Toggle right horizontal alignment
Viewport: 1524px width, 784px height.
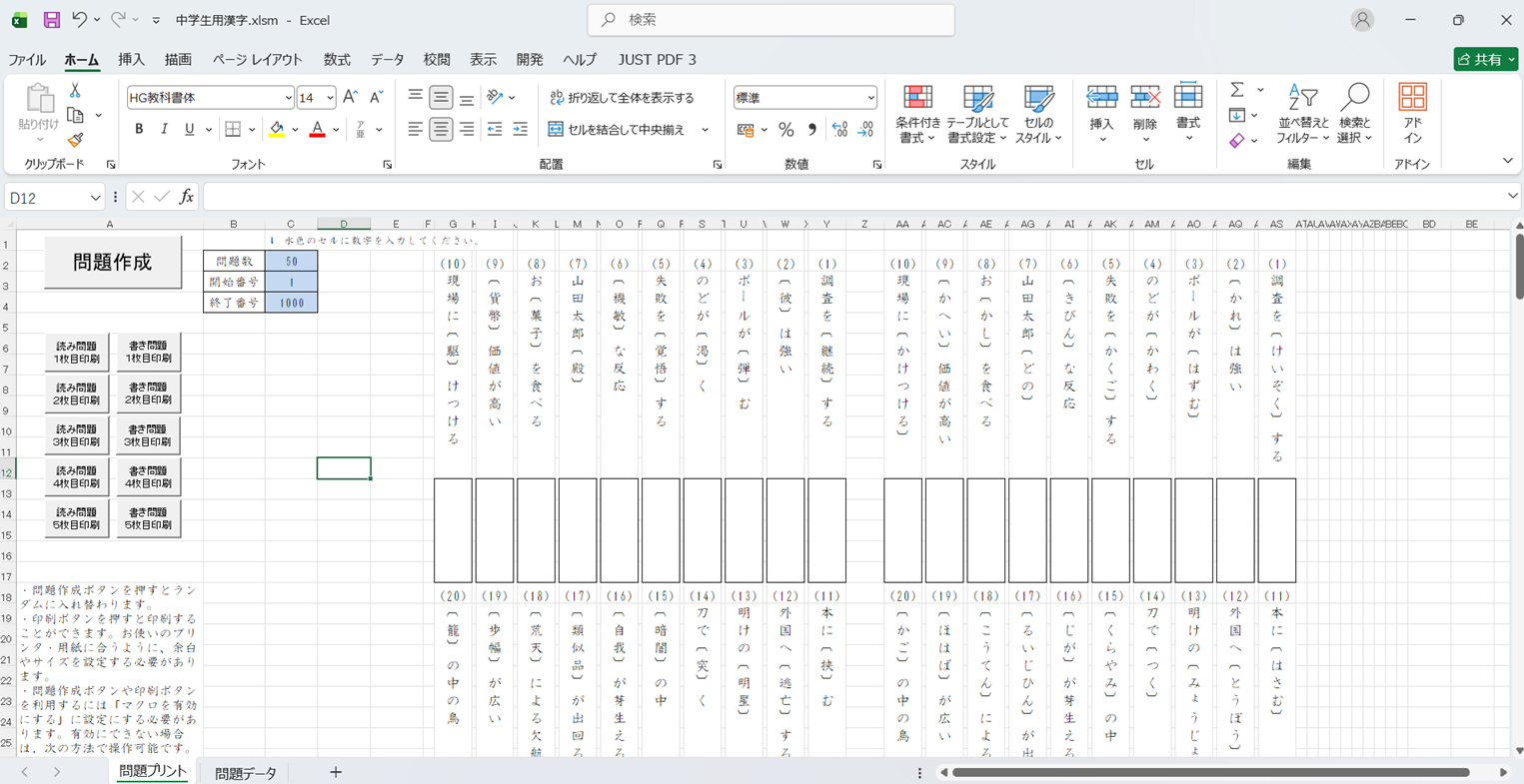(x=467, y=129)
